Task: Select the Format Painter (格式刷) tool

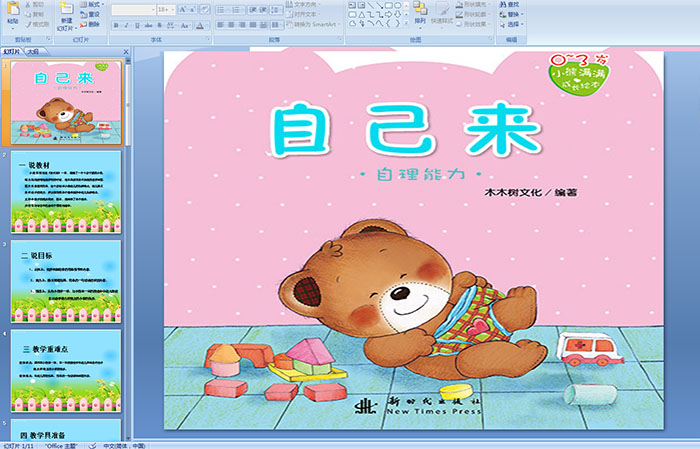Action: point(38,24)
